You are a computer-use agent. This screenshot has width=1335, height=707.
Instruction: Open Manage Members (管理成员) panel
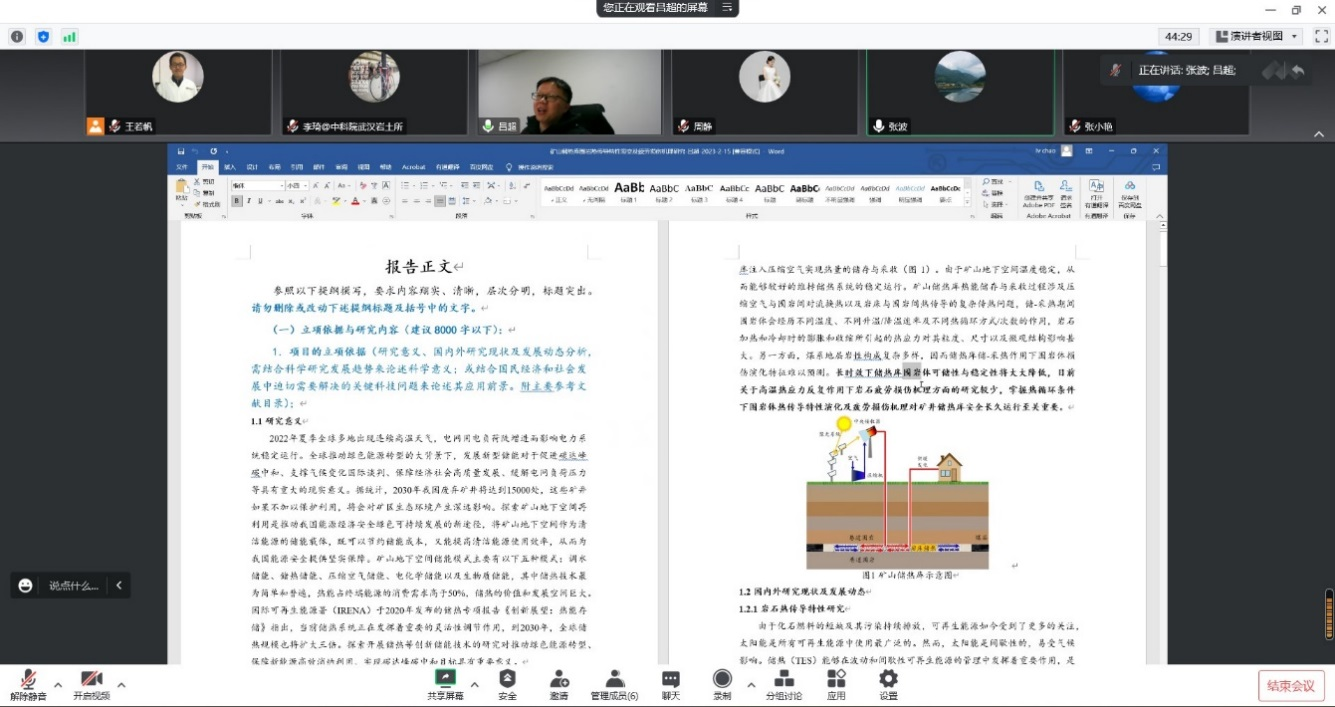[x=614, y=683]
